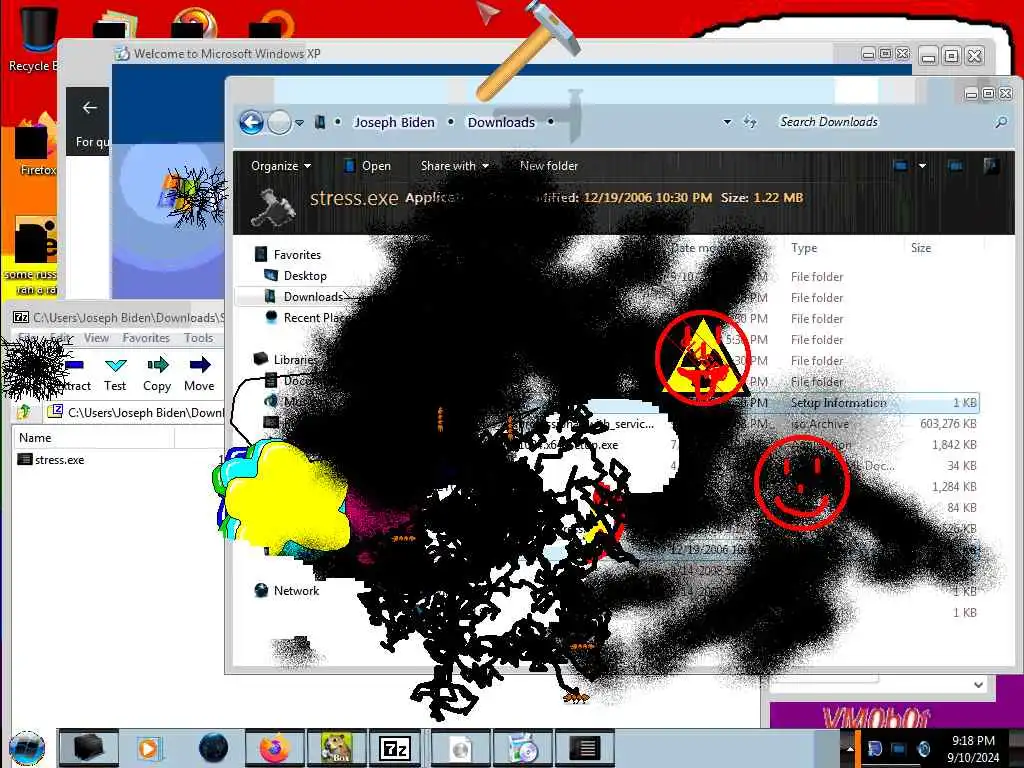This screenshot has height=768, width=1024.
Task: Select Favorites in the navigation pane
Action: pyautogui.click(x=296, y=255)
